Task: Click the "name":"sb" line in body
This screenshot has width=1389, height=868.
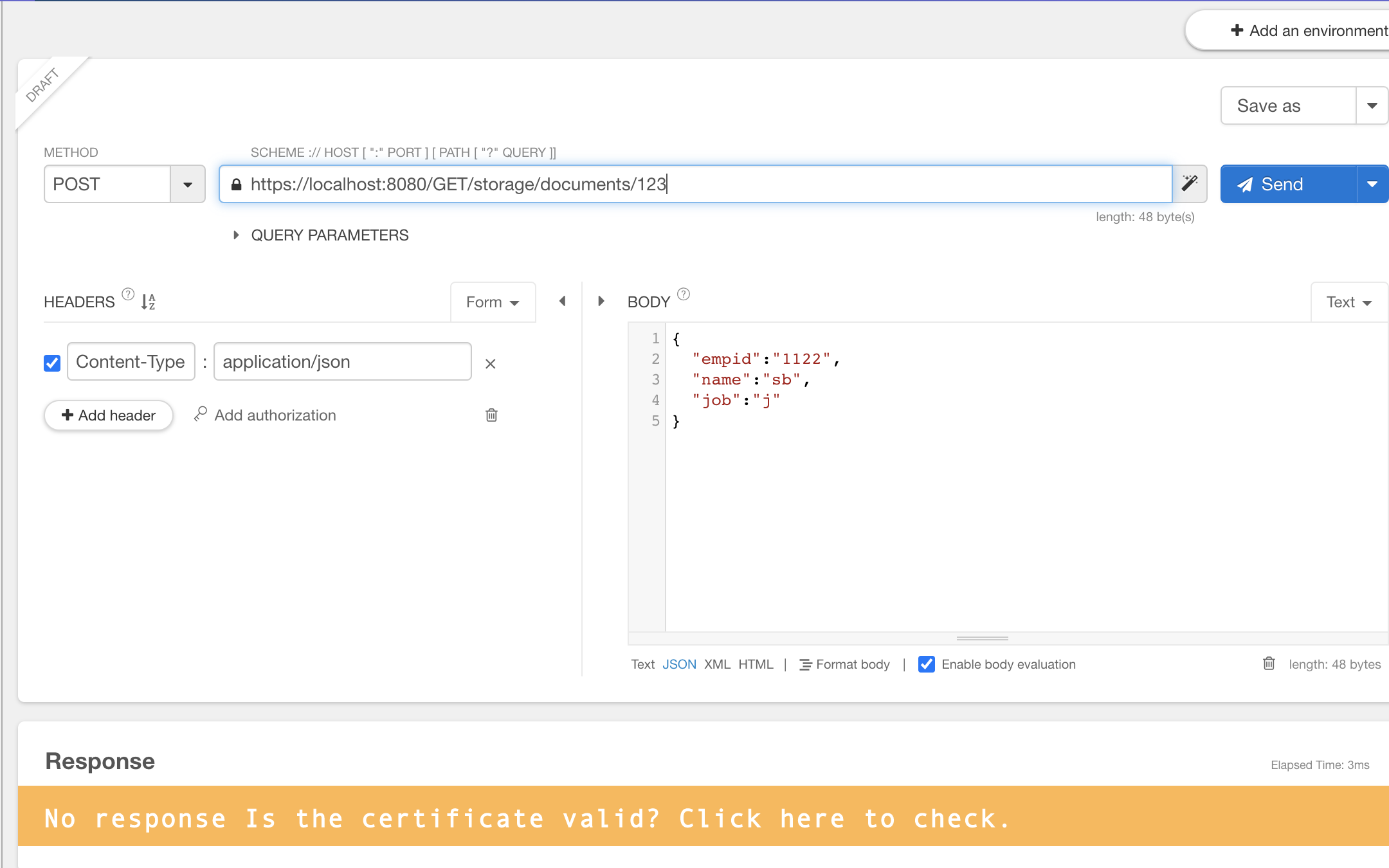Action: click(x=750, y=379)
